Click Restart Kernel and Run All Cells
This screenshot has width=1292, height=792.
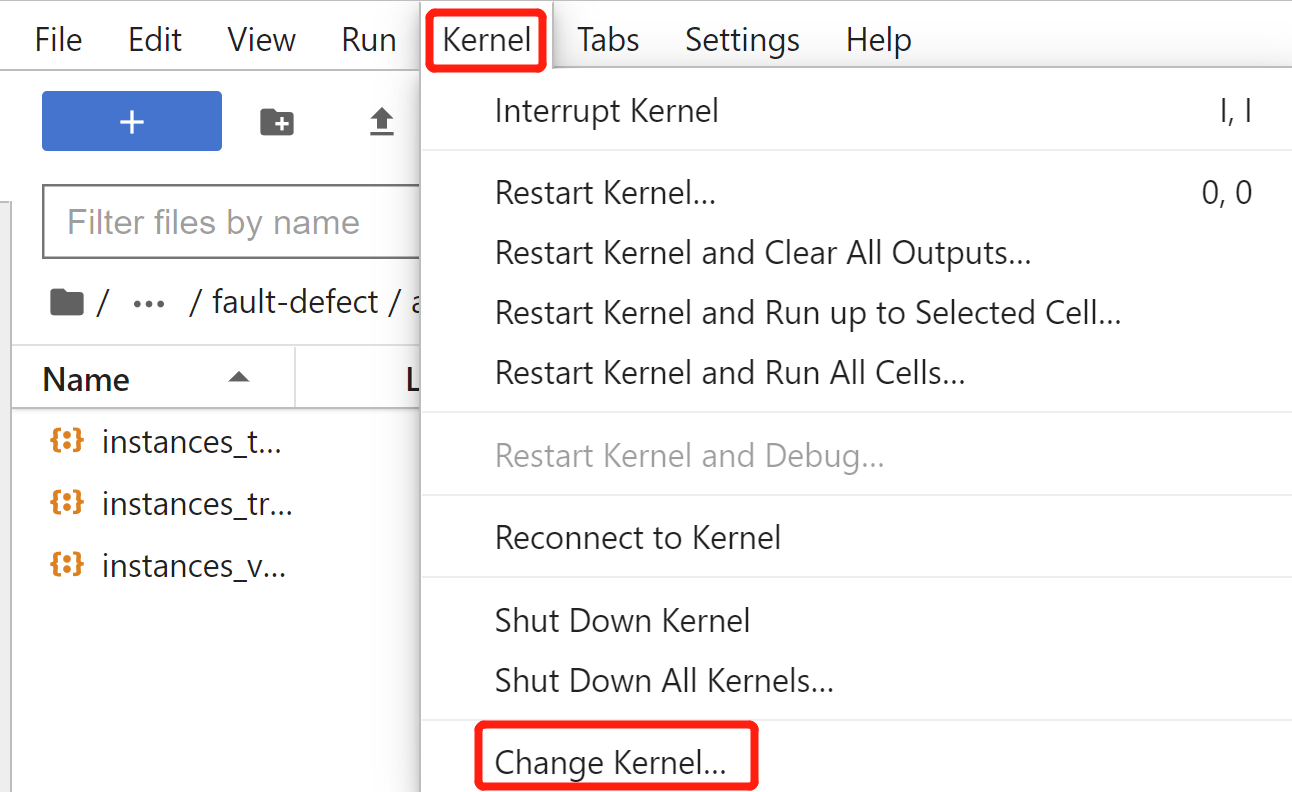tap(729, 373)
